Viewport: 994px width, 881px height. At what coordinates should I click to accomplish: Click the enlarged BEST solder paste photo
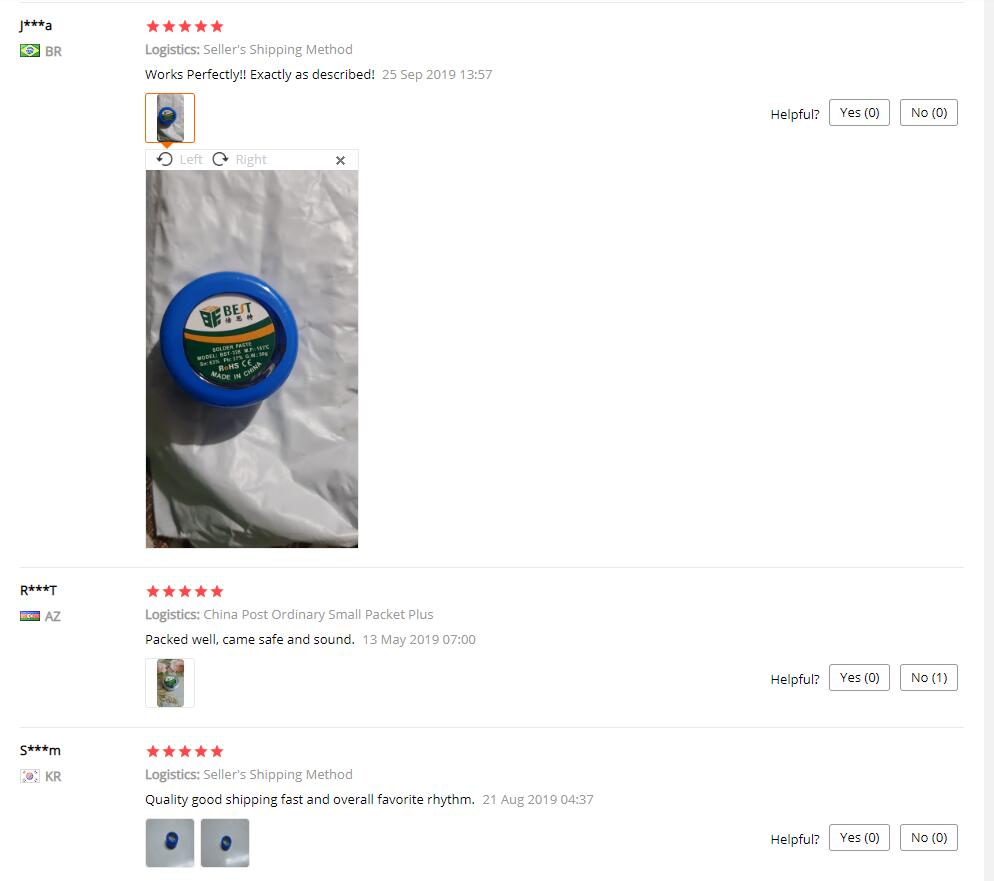tap(252, 359)
